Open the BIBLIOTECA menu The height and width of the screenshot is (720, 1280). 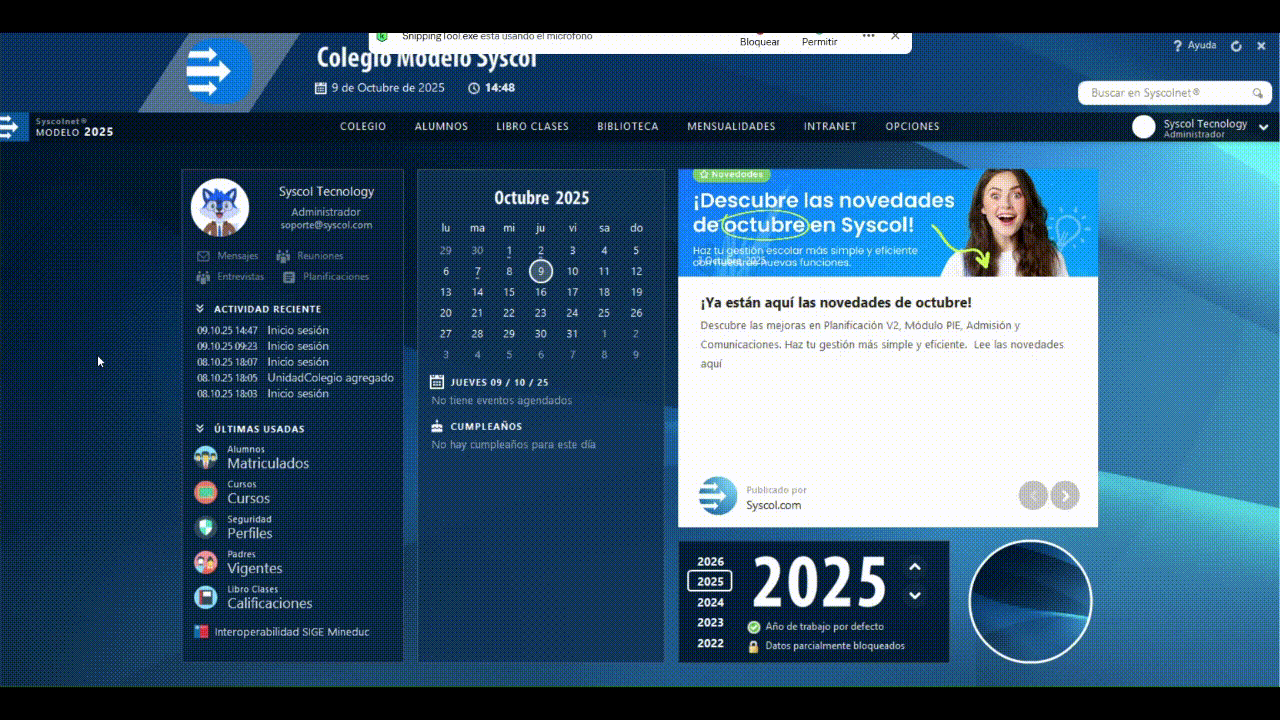tap(628, 127)
